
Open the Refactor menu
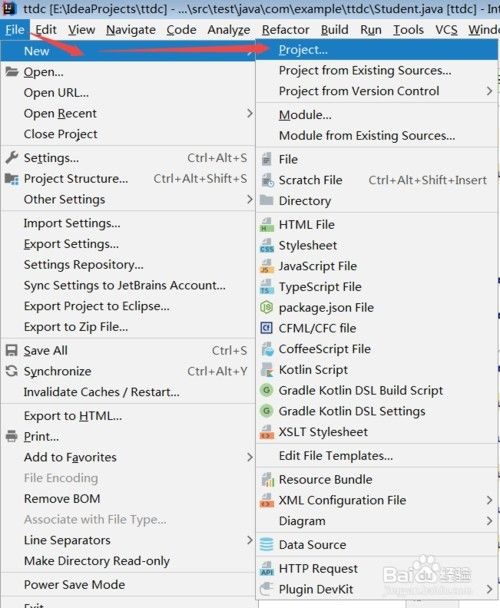285,30
